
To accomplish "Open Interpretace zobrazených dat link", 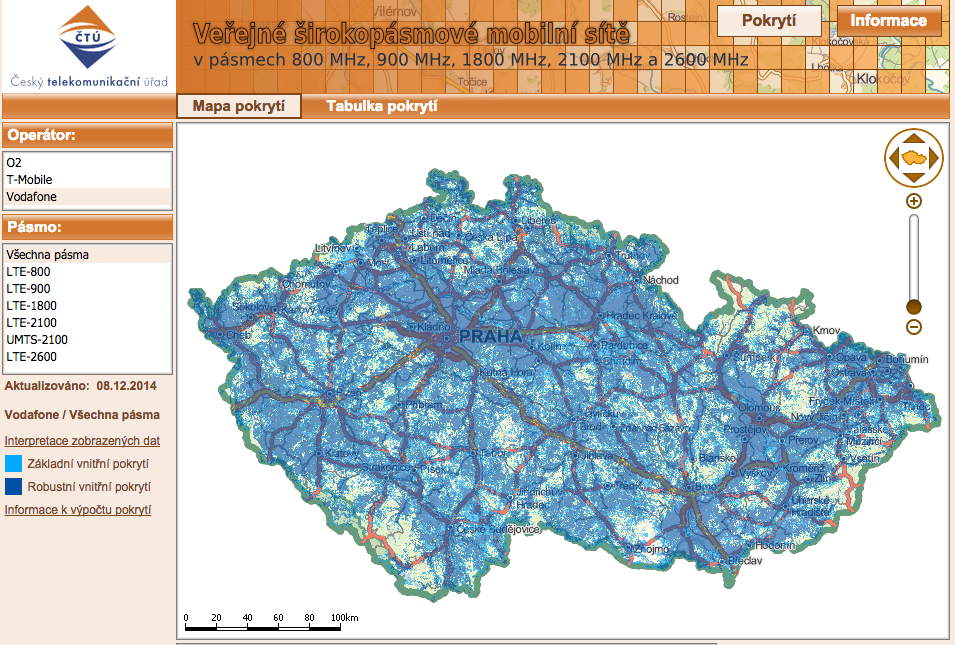I will [x=82, y=440].
